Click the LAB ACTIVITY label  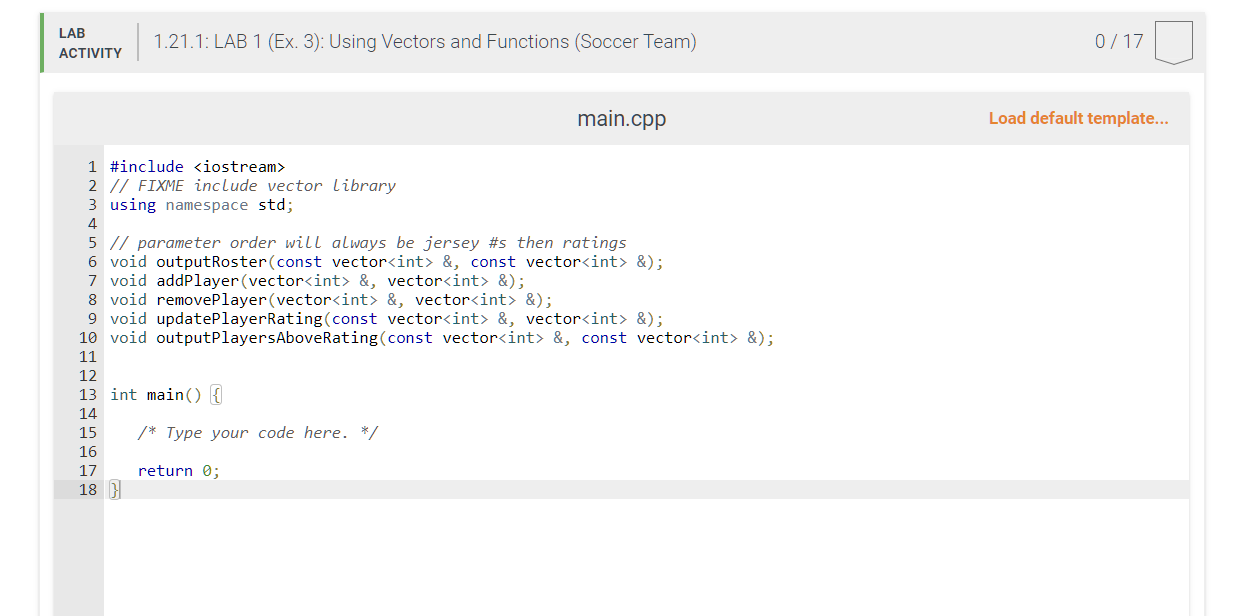click(x=87, y=41)
